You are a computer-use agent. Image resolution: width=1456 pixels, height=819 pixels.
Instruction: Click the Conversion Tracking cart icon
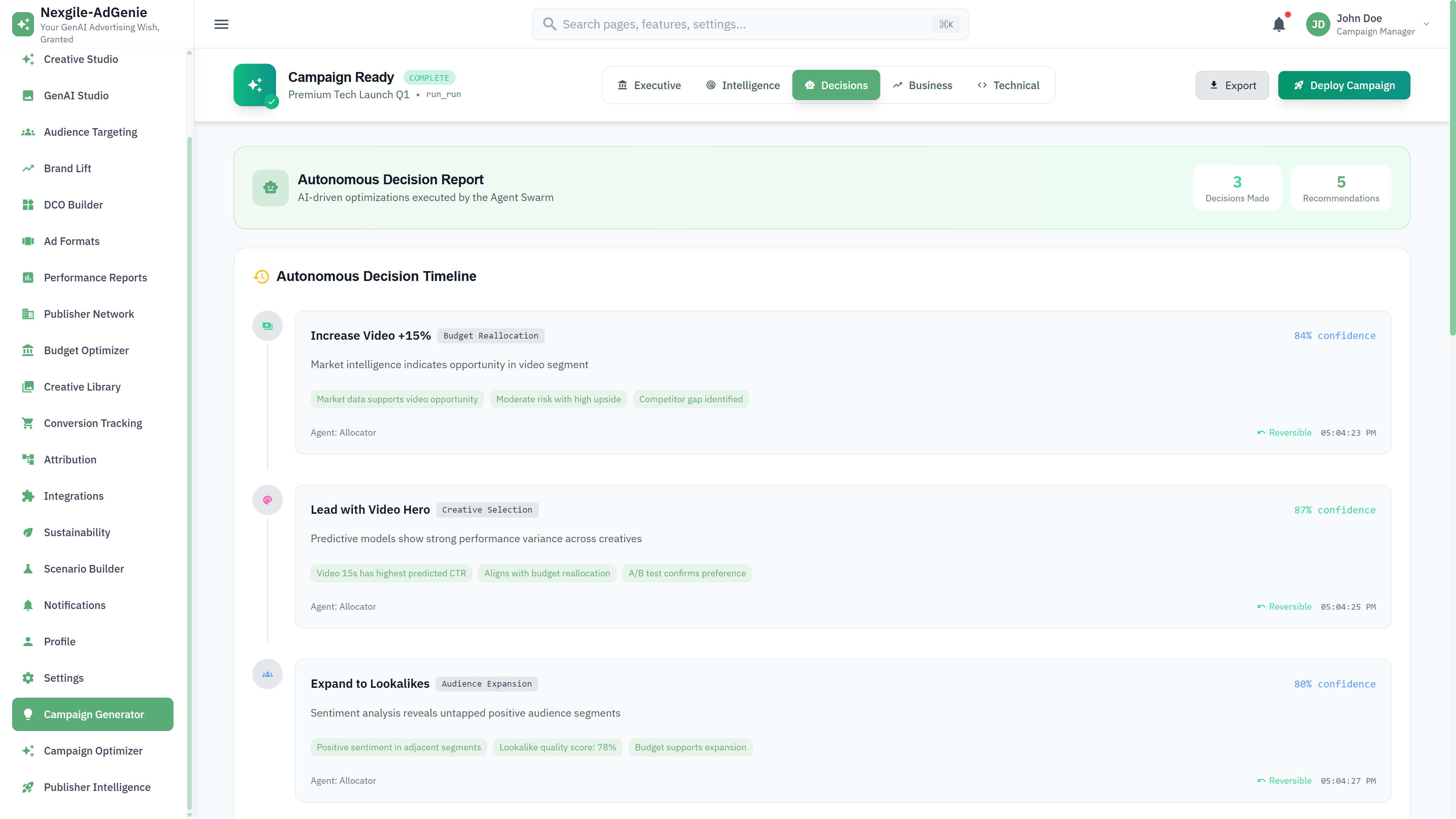28,423
